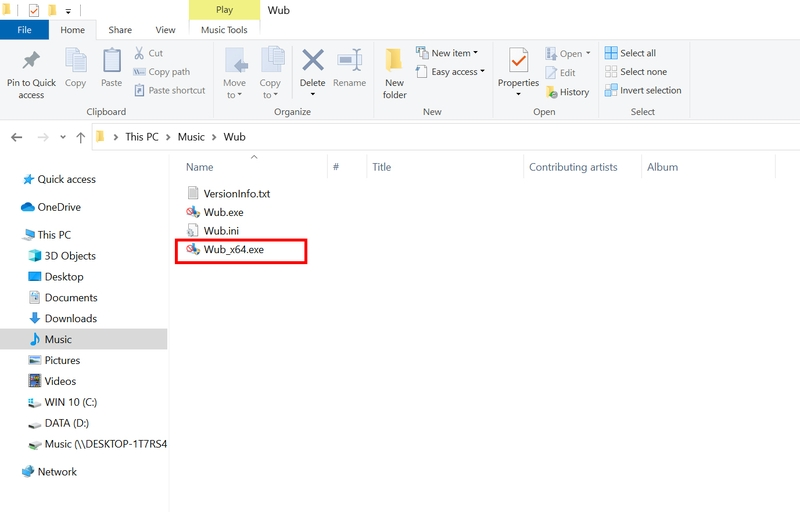
Task: Sort by Contributing artists column
Action: point(573,167)
